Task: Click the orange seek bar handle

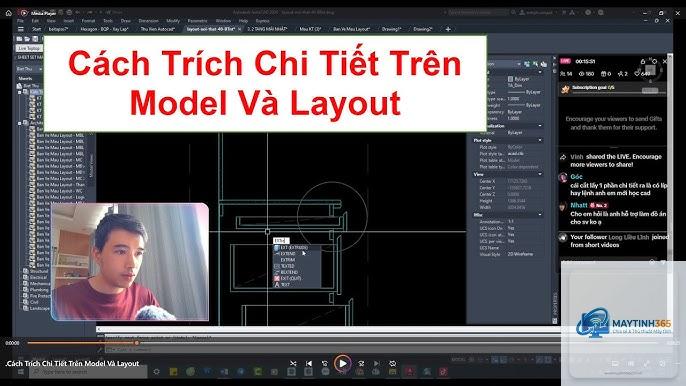Action: tap(136, 343)
